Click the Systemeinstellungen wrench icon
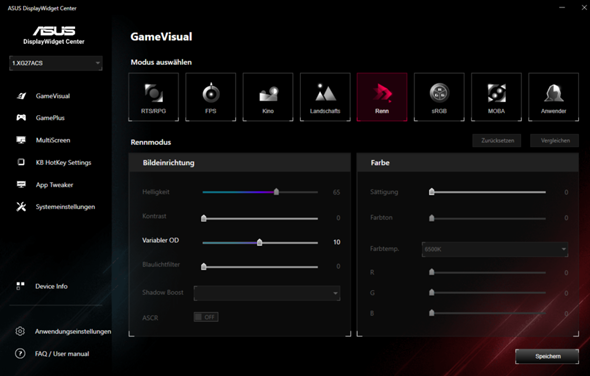 (21, 207)
